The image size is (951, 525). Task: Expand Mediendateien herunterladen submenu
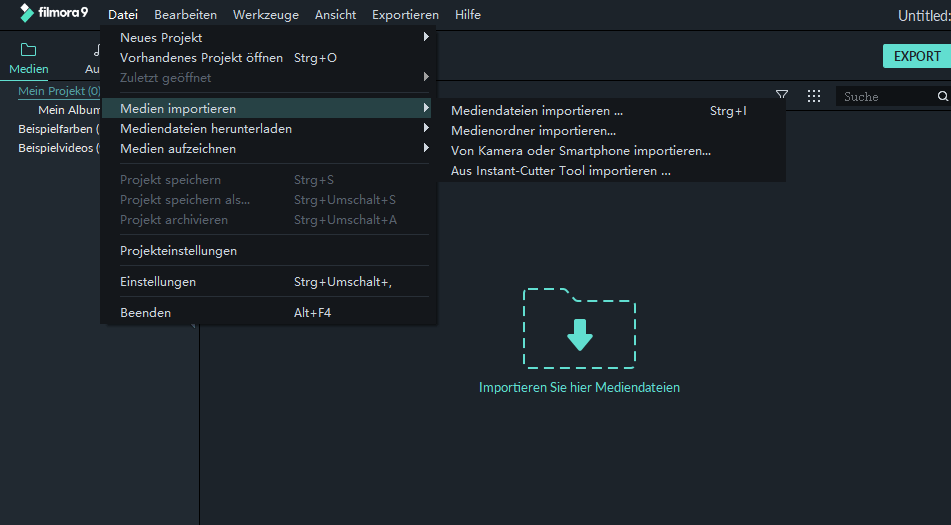(269, 129)
